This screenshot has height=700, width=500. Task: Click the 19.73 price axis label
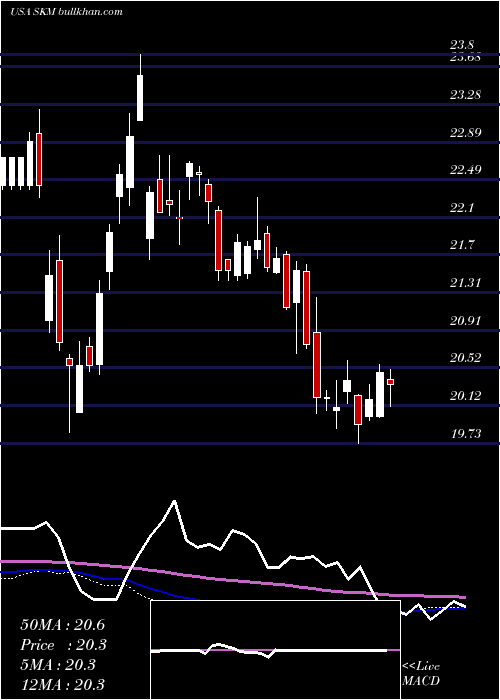(466, 433)
